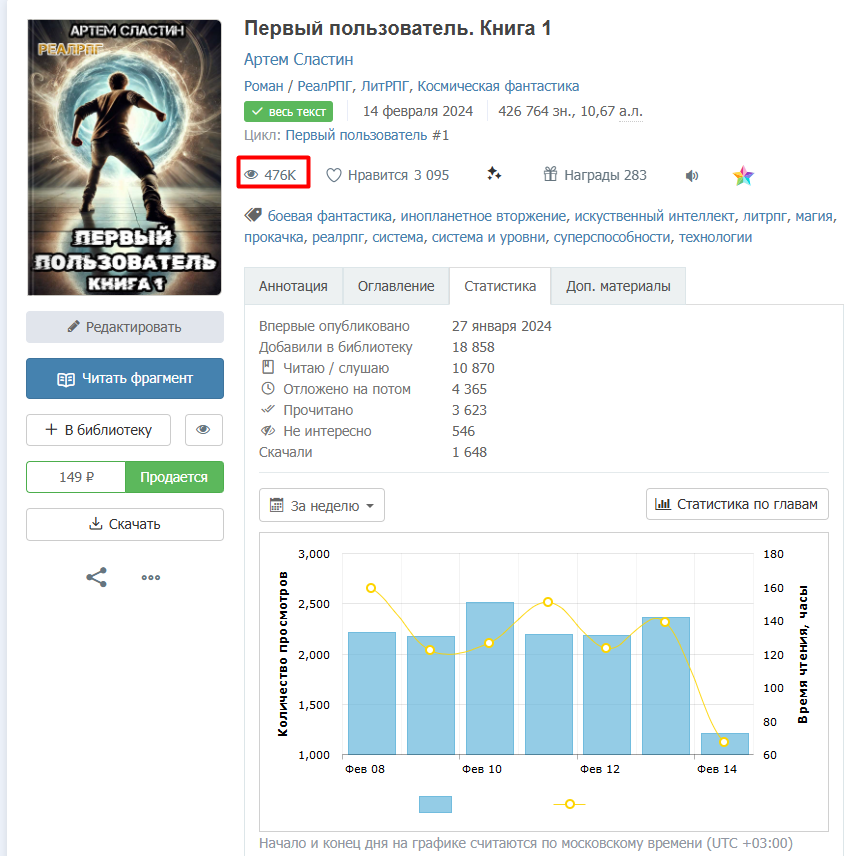The width and height of the screenshot is (845, 856).
Task: Open the Доп. материалы tab
Action: pyautogui.click(x=618, y=286)
